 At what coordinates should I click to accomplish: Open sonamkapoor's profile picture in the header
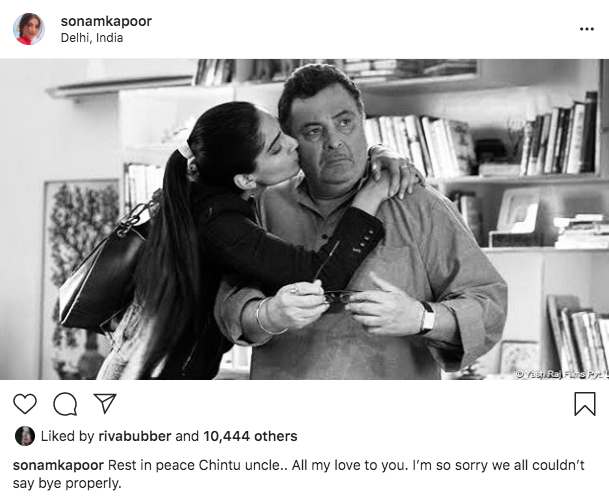(x=29, y=29)
